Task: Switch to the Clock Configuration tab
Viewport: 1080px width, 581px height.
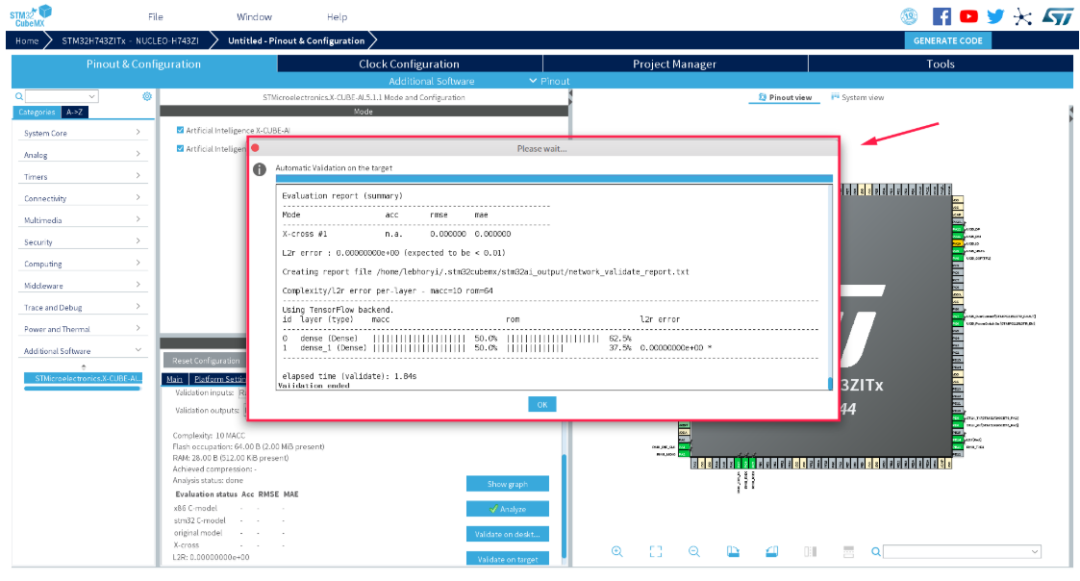Action: pyautogui.click(x=409, y=64)
